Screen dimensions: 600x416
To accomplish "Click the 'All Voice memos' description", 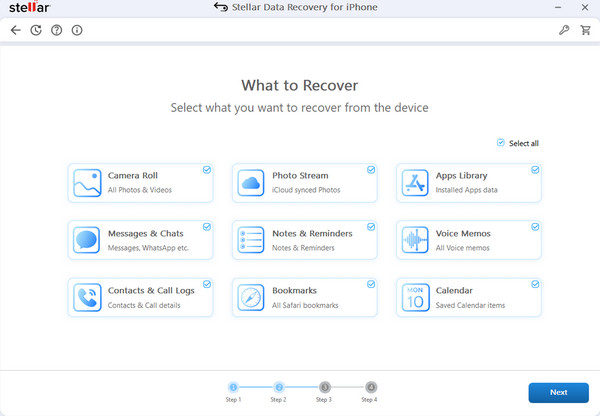I will coord(463,248).
